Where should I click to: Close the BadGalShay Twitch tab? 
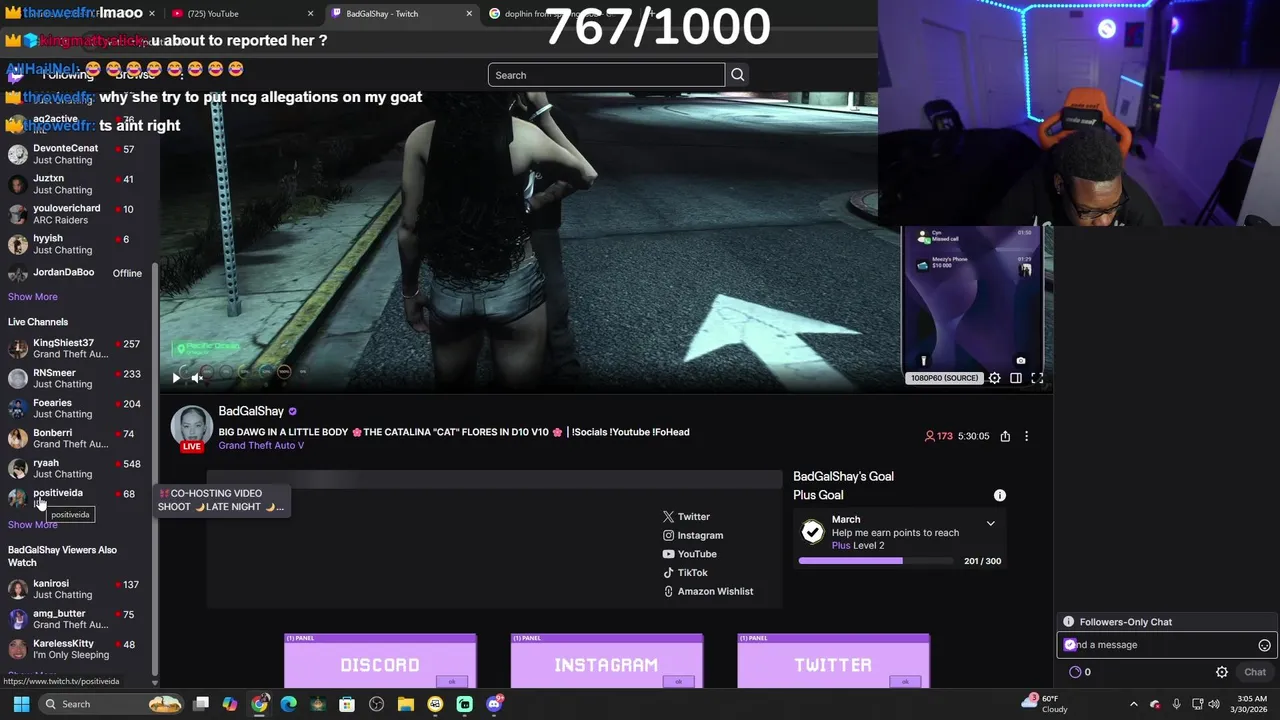(x=469, y=14)
